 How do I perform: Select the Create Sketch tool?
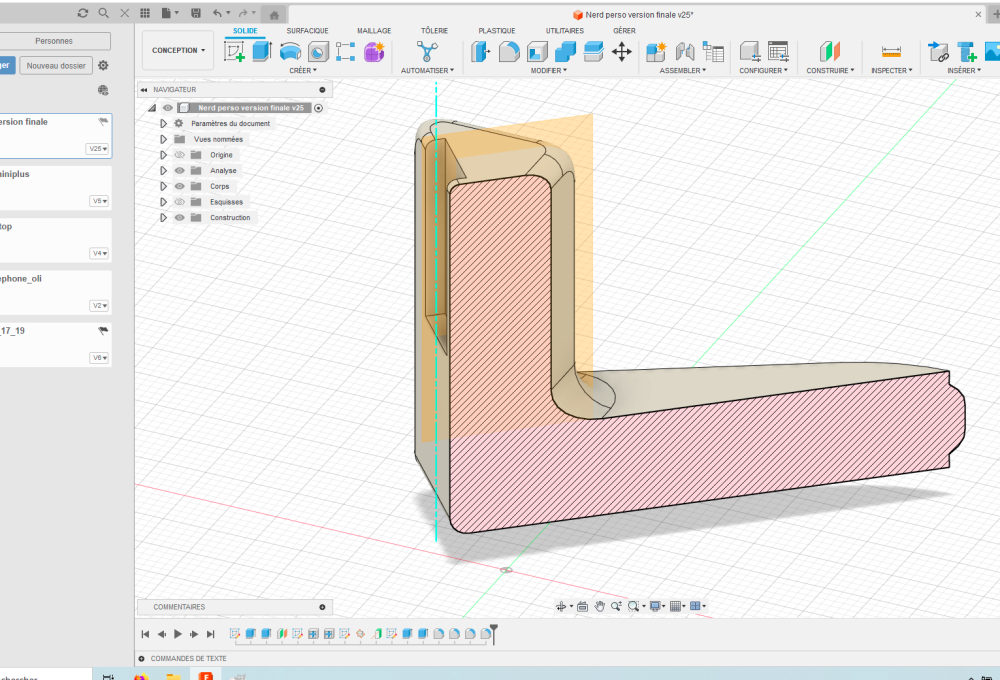235,52
